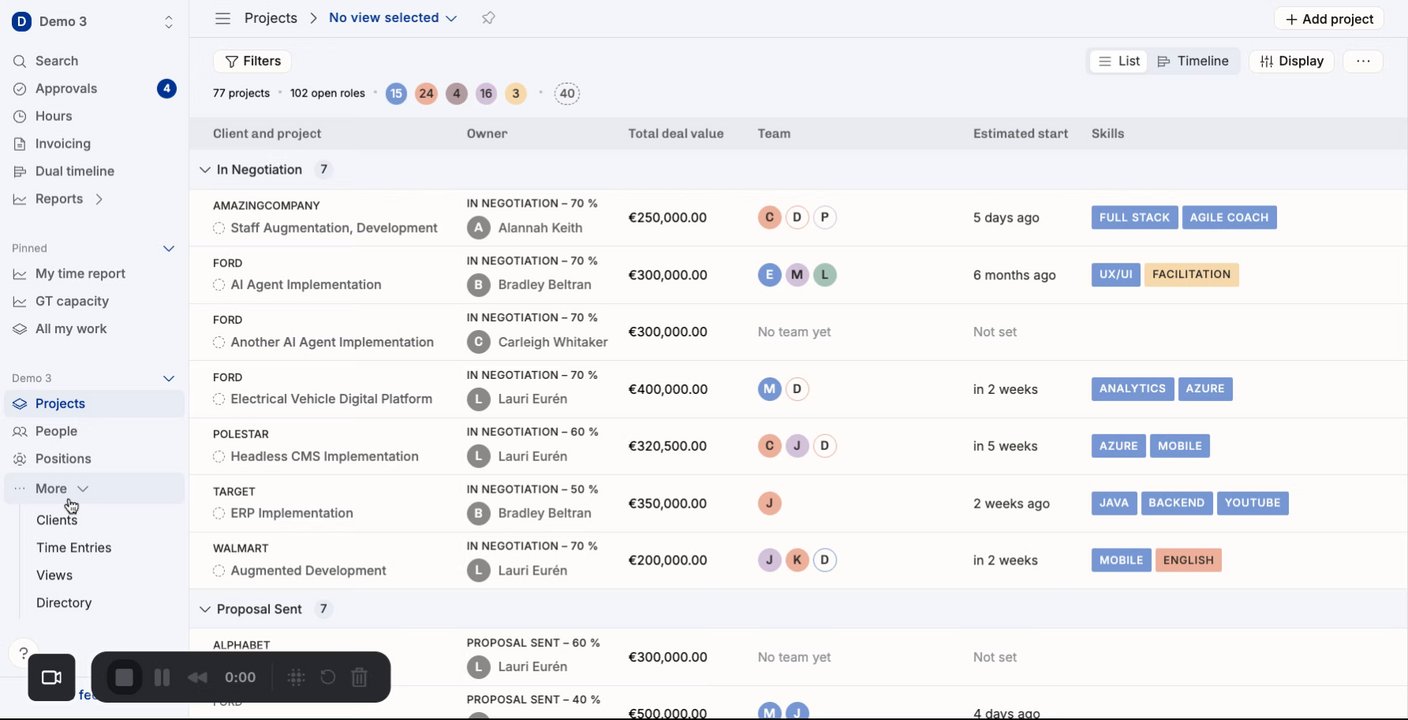Switch to the List view
Image resolution: width=1408 pixels, height=720 pixels.
(x=1119, y=61)
